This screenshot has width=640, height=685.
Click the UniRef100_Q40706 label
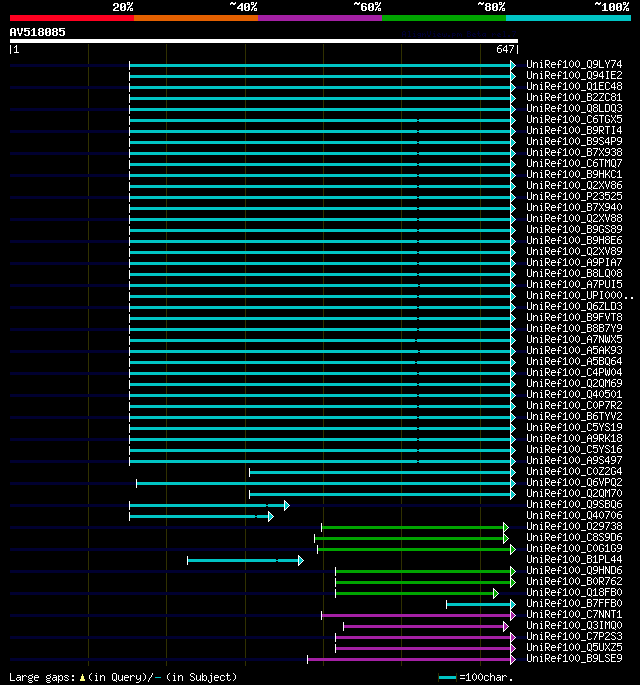tap(574, 515)
